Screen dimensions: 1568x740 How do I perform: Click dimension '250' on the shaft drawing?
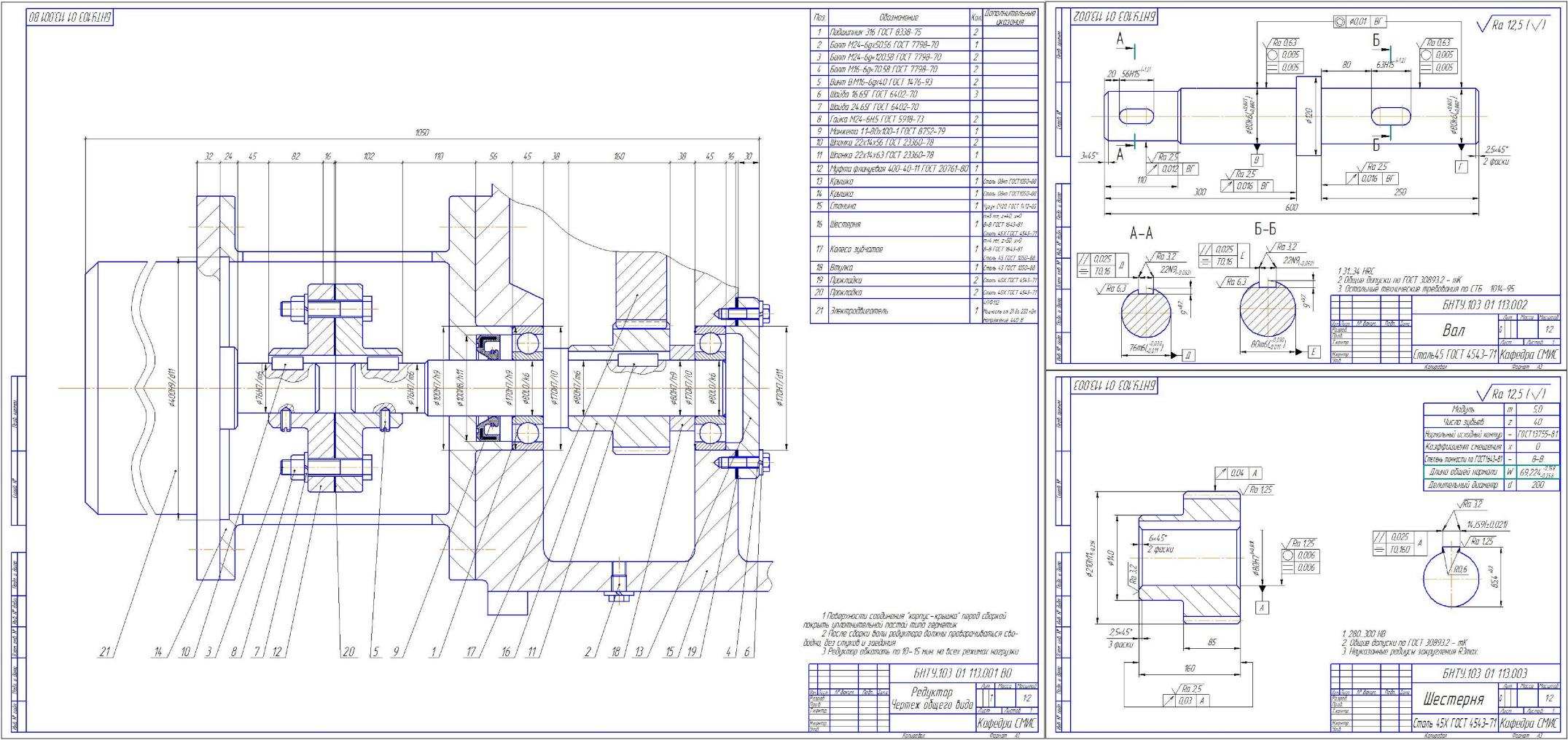coord(1400,192)
